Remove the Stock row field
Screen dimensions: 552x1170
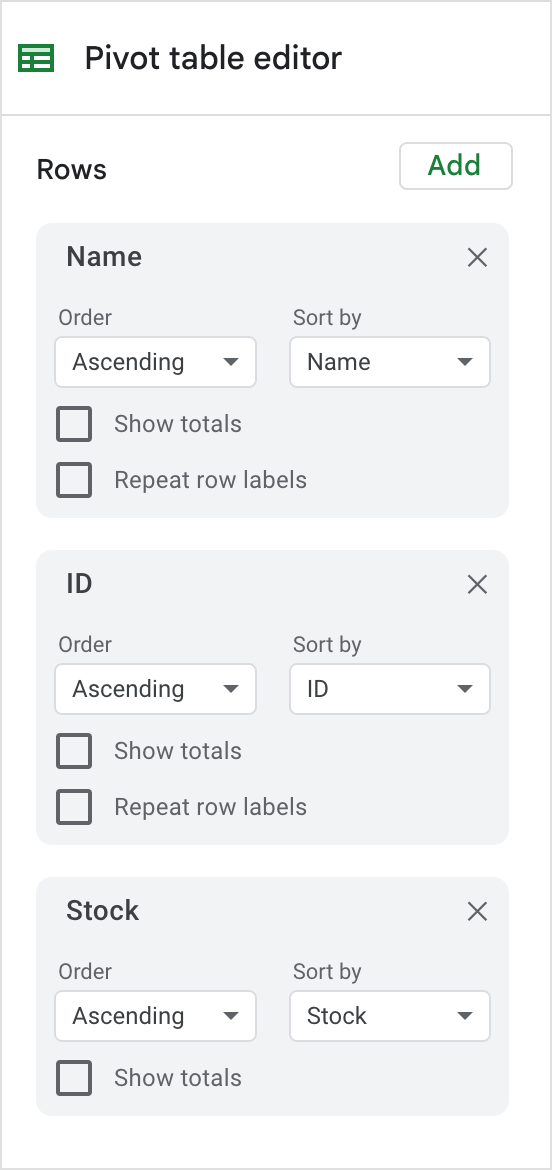coord(477,911)
